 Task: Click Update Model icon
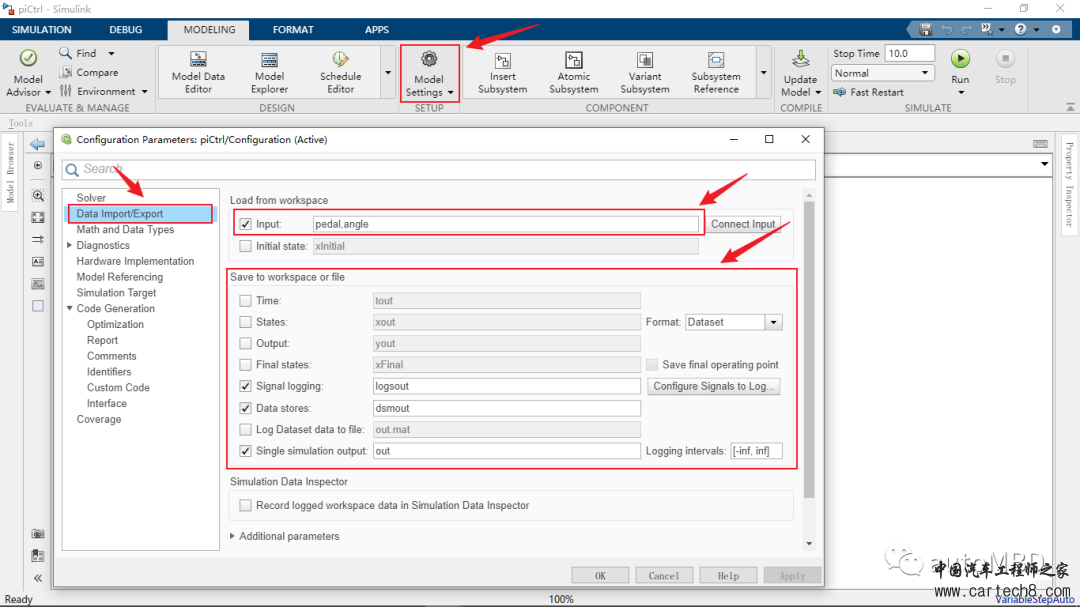pyautogui.click(x=800, y=59)
